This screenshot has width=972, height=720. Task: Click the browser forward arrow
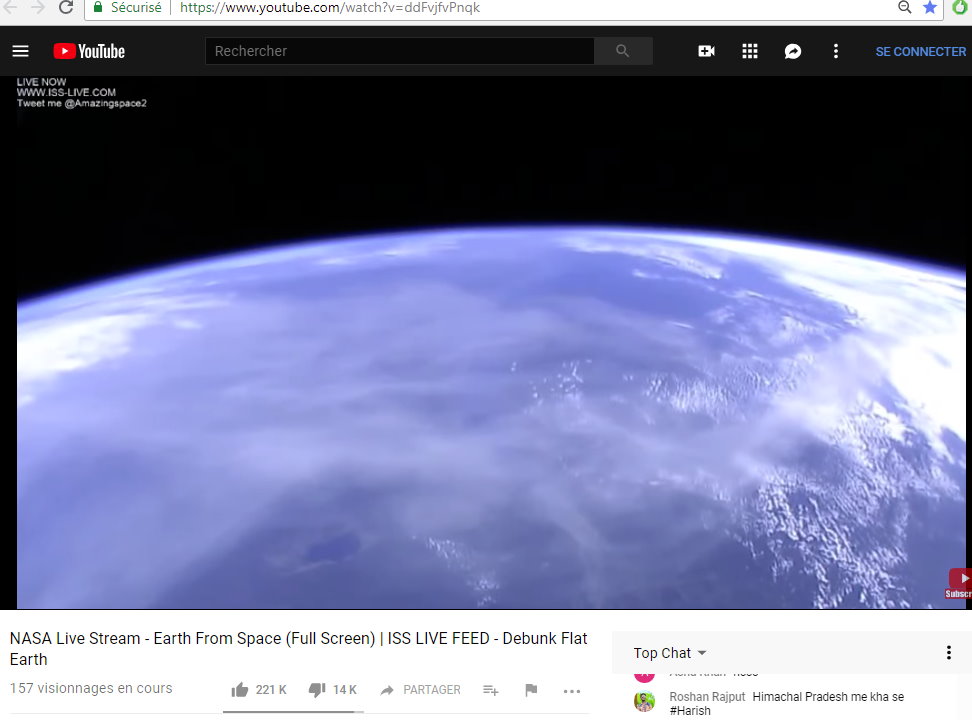click(x=38, y=7)
